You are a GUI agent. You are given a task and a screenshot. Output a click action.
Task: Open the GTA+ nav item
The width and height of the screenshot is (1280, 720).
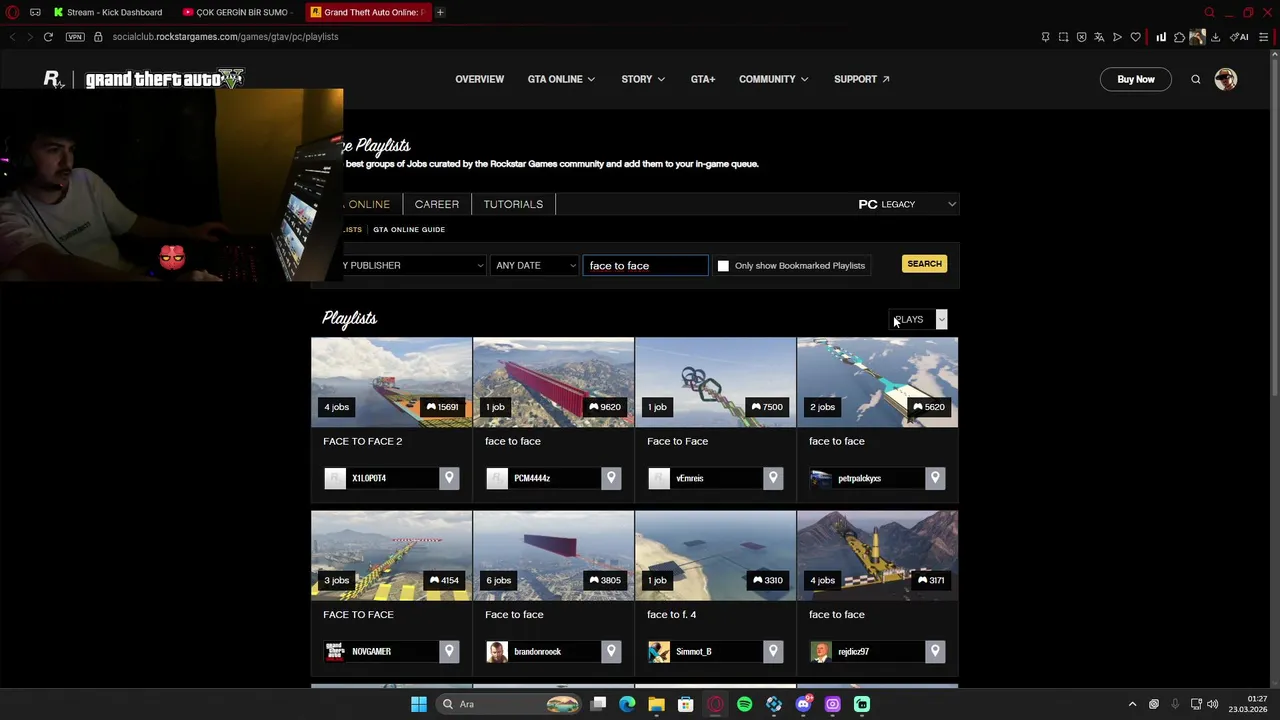coord(703,79)
